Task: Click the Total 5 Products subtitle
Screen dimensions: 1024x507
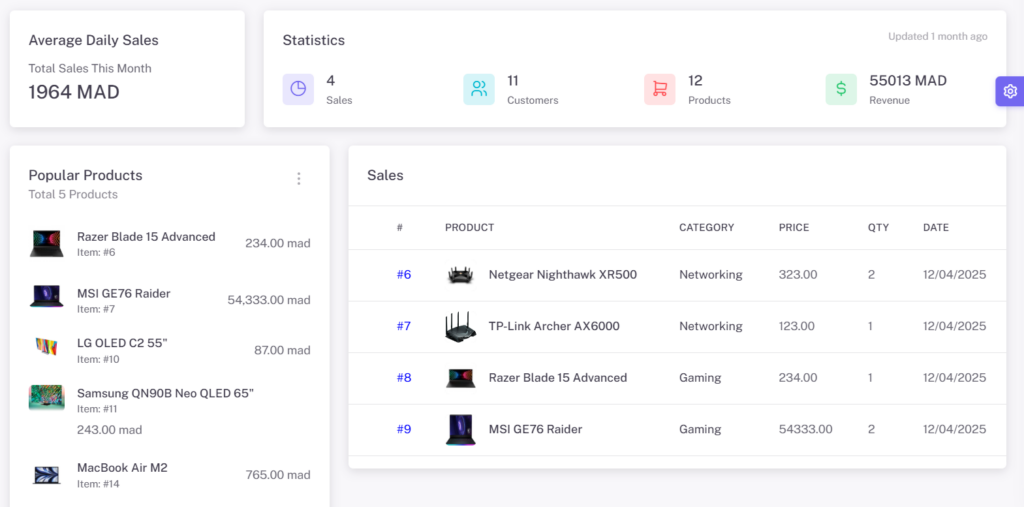Action: coord(73,194)
